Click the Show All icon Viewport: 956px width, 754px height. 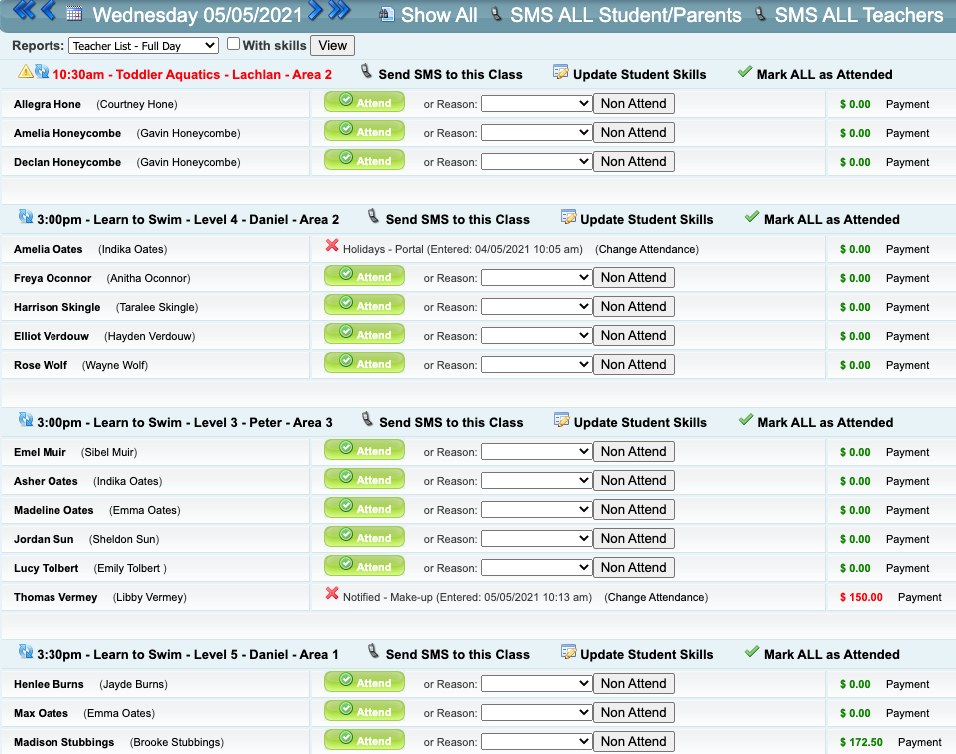[x=387, y=14]
